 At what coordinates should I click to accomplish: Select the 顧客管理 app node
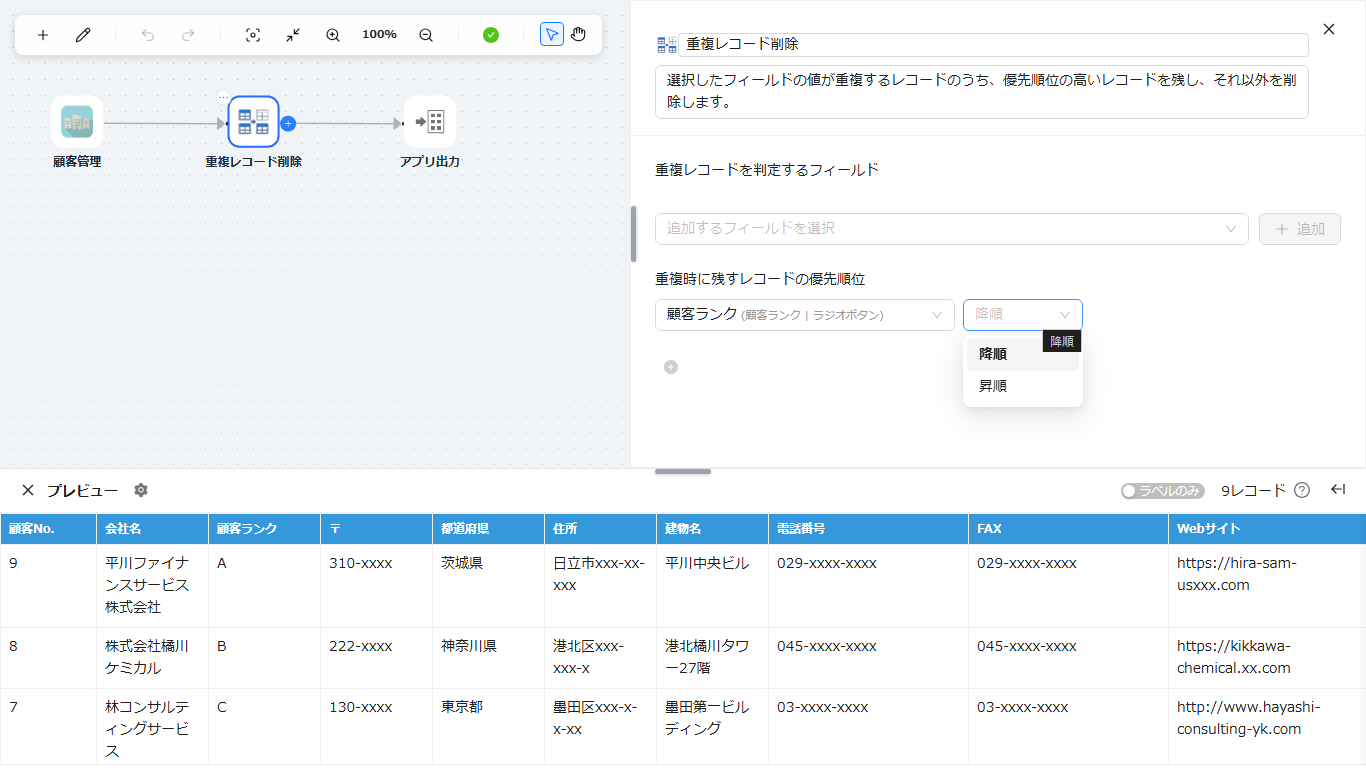[77, 122]
